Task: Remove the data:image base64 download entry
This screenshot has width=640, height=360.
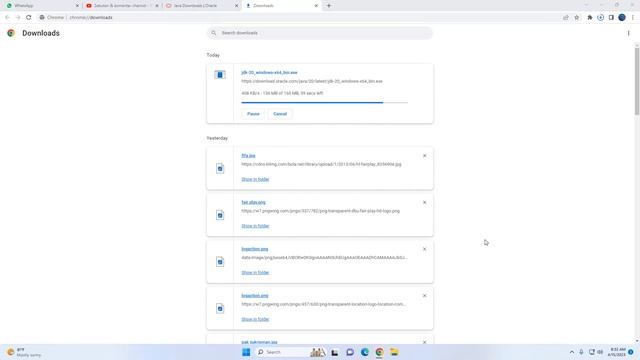Action: point(424,249)
